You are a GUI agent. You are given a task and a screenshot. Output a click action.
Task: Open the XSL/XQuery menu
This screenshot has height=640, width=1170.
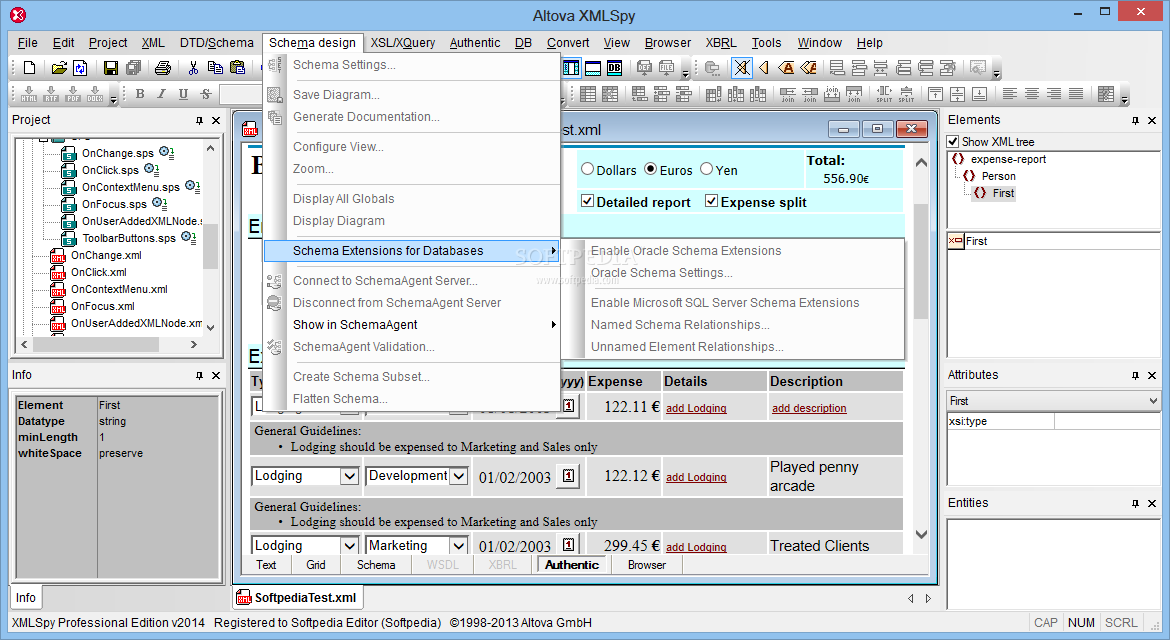403,43
